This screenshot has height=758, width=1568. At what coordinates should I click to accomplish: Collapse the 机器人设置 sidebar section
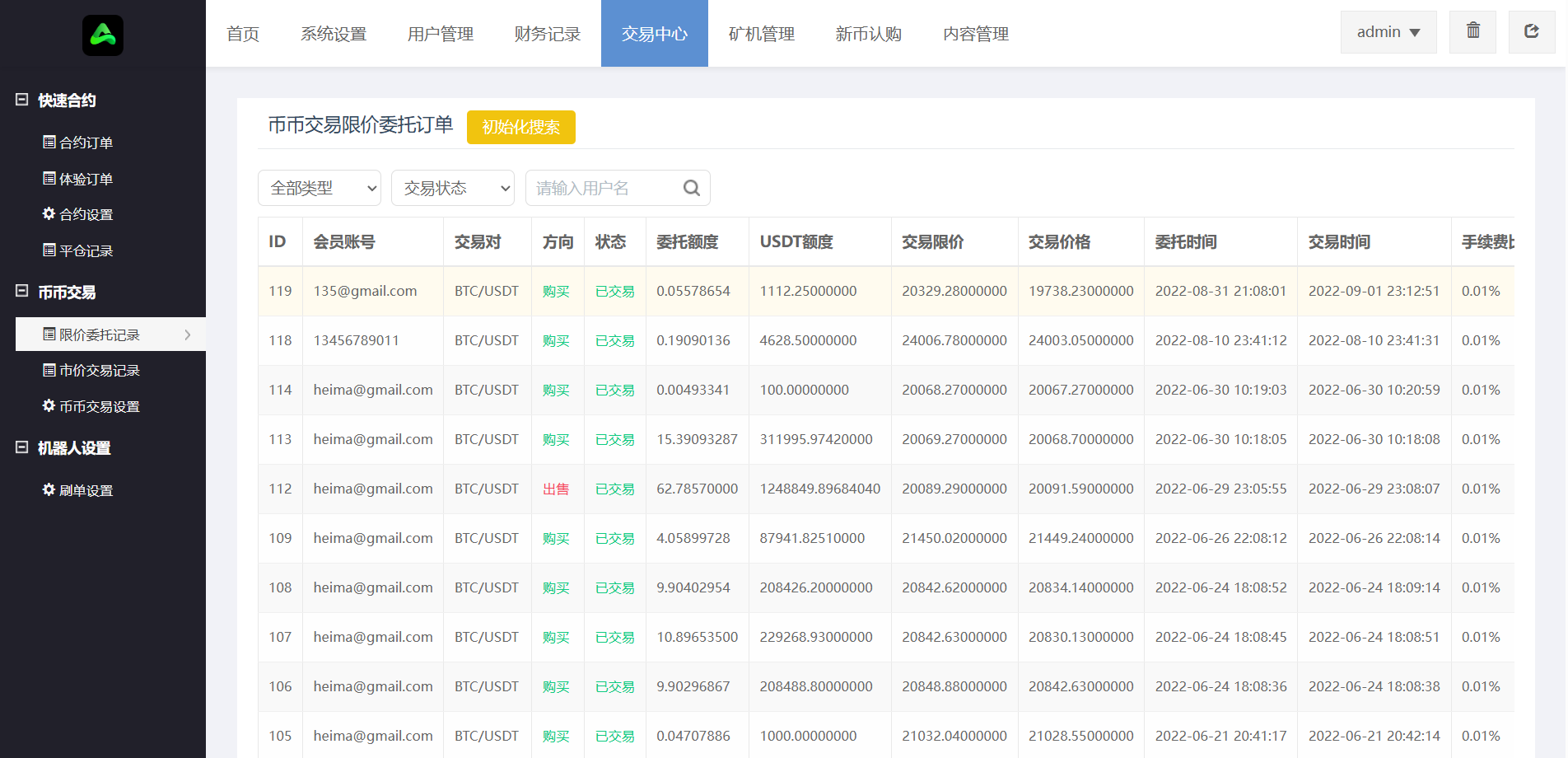(22, 447)
